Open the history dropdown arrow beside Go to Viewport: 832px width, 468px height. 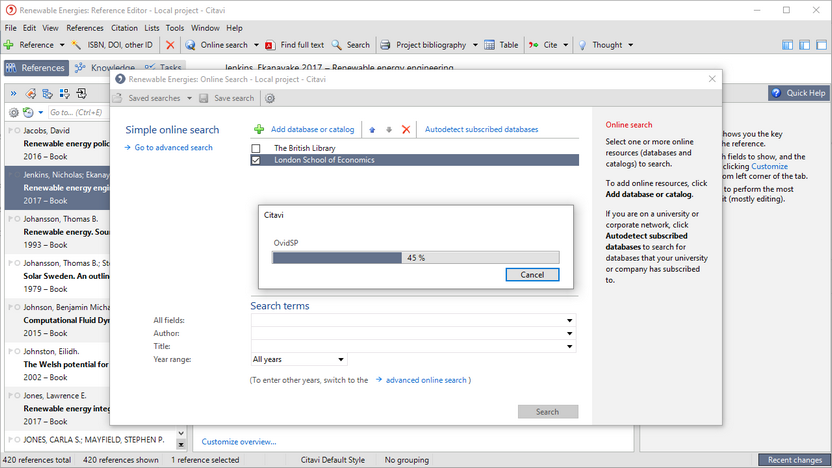click(x=40, y=112)
